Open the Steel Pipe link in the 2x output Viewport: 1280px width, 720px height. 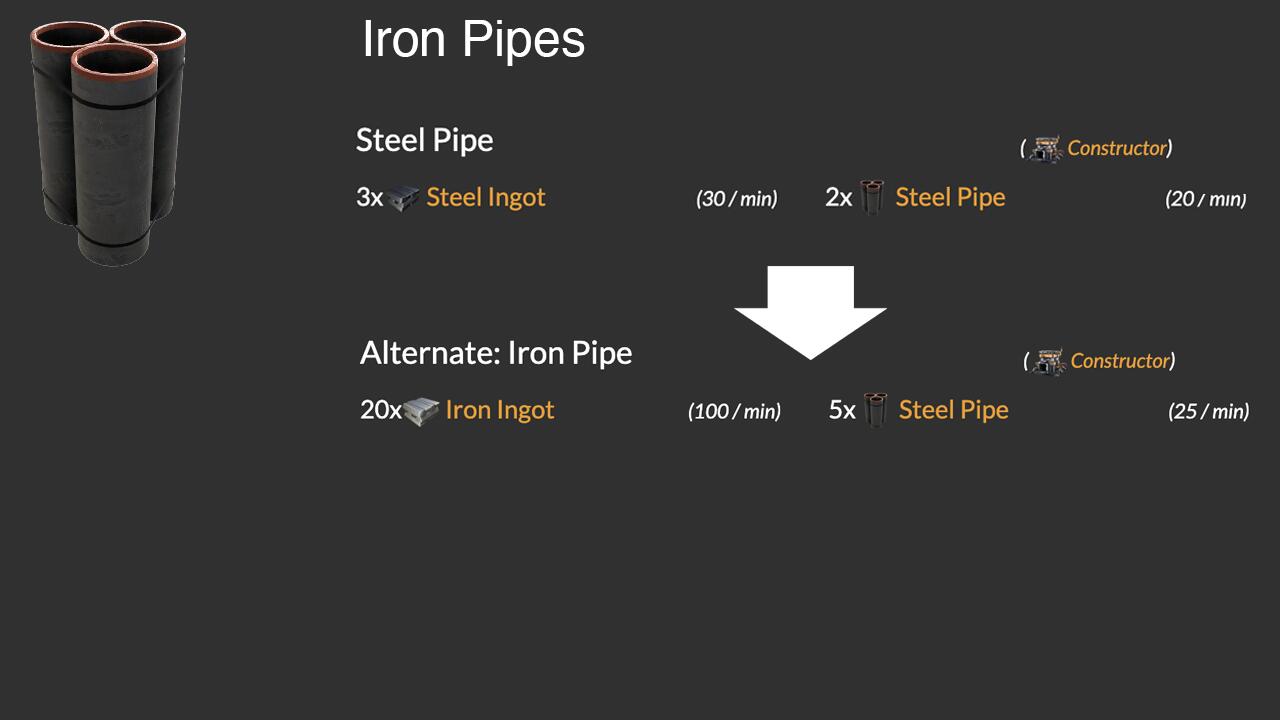point(950,197)
